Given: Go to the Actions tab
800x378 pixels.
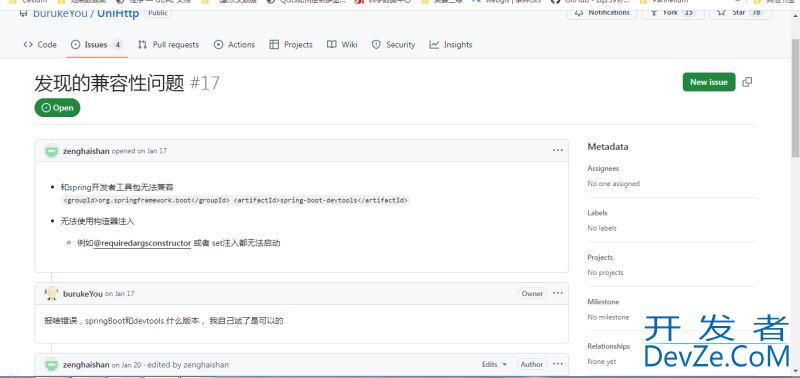Looking at the screenshot, I should coord(234,45).
